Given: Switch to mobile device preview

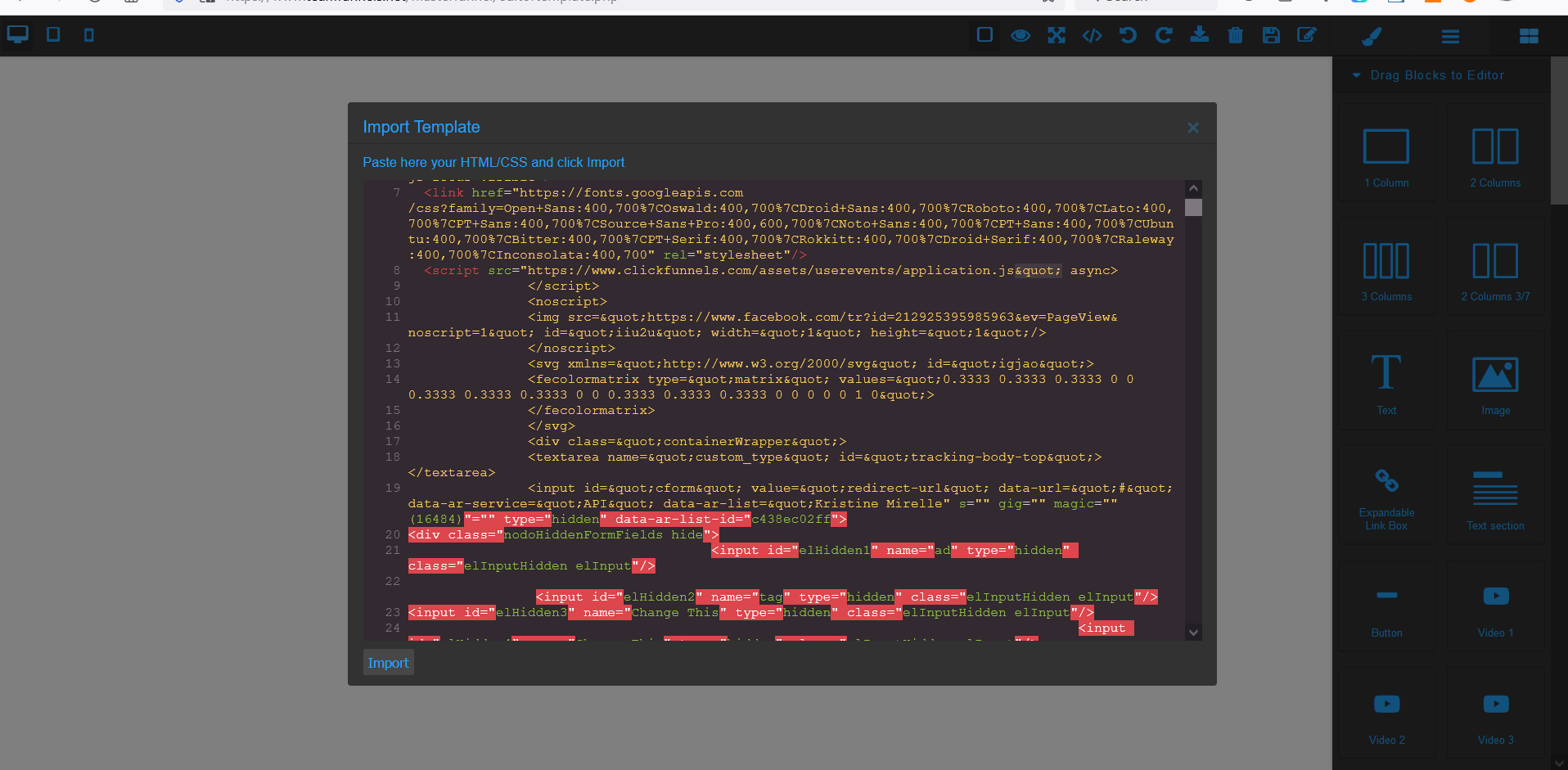Looking at the screenshot, I should 88,34.
